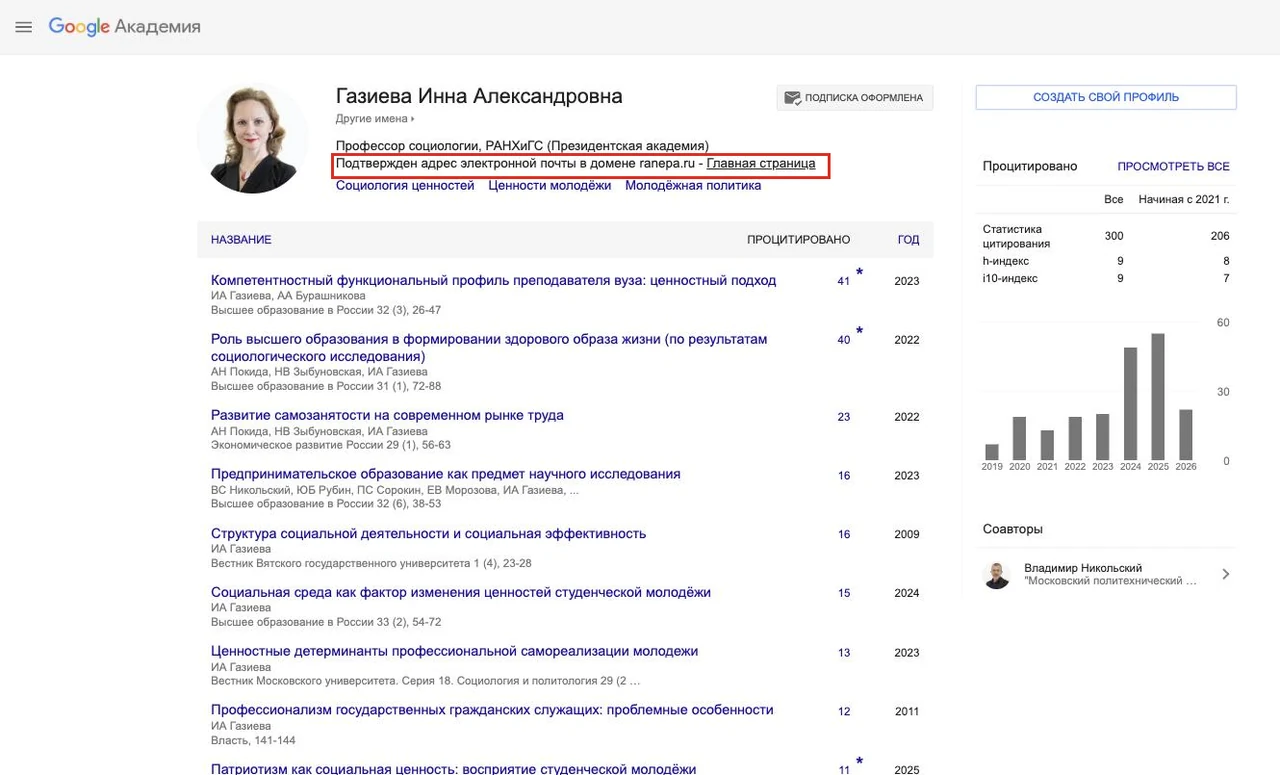This screenshot has height=775, width=1280.
Task: Click journal Экономическое развитие России 29 (1), 56-63
Action: point(331,445)
